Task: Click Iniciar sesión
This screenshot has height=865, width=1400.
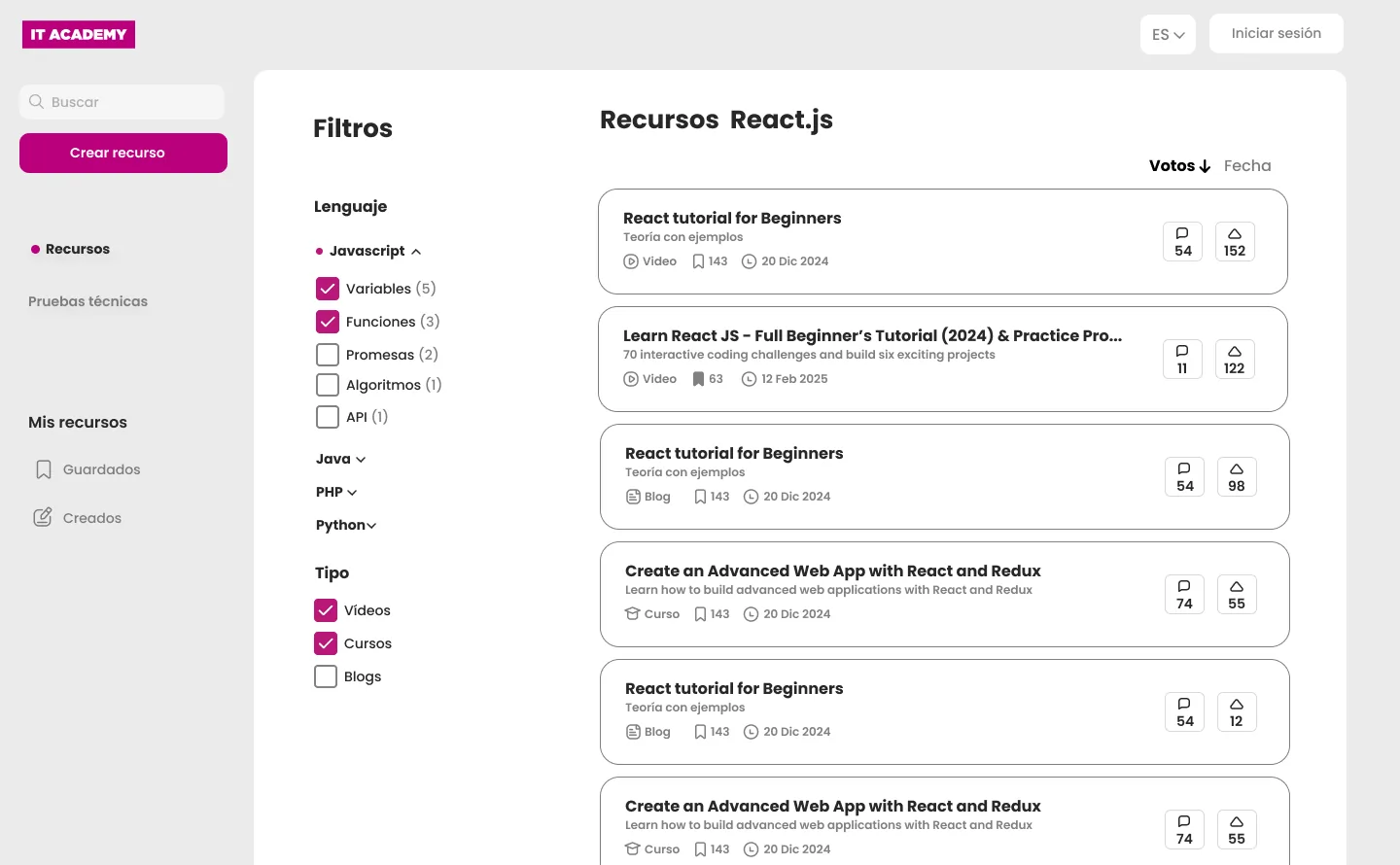Action: pyautogui.click(x=1276, y=33)
